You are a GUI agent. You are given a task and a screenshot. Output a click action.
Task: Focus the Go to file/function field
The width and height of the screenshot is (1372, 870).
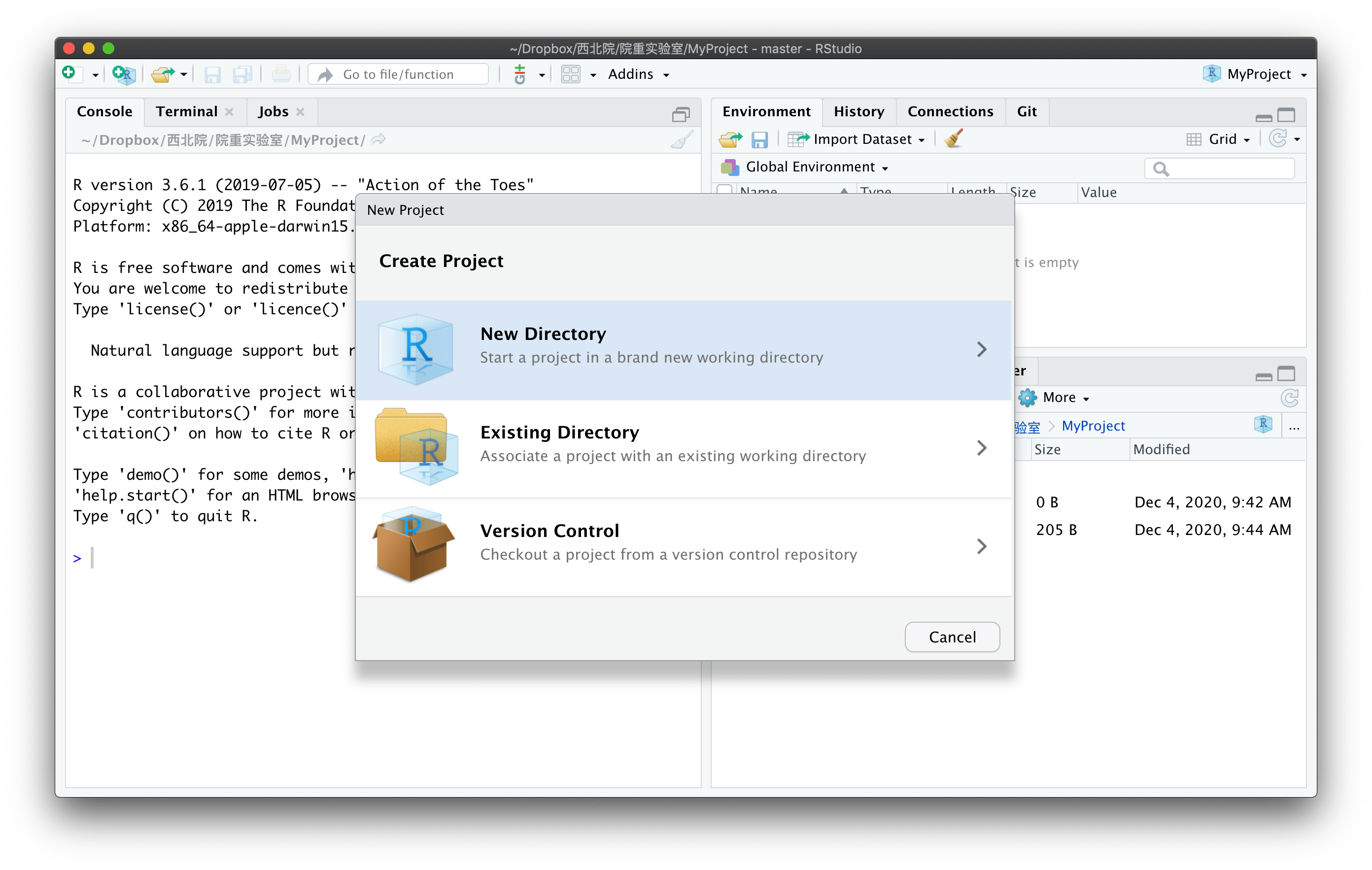tap(398, 75)
